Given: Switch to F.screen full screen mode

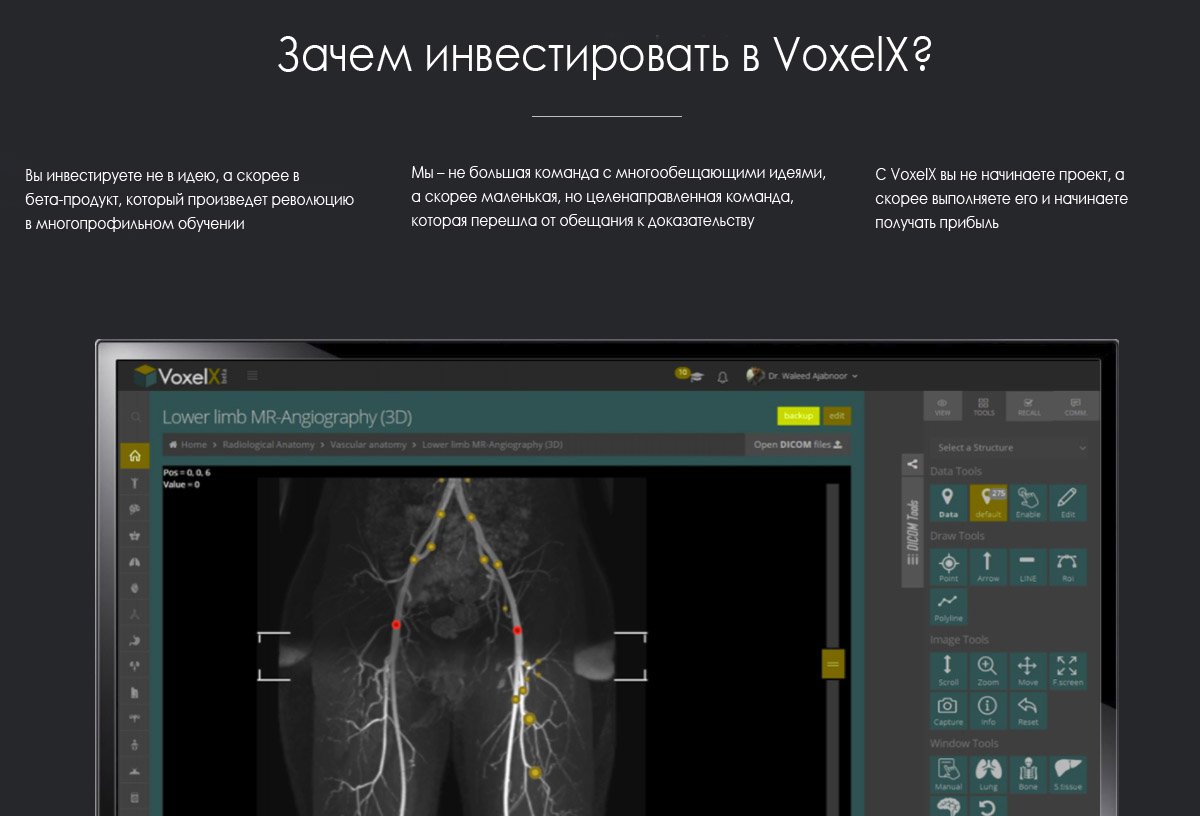Looking at the screenshot, I should click(x=1068, y=670).
